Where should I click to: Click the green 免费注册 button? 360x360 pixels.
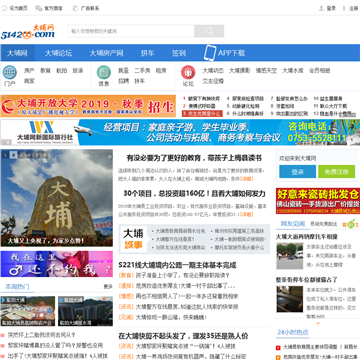tap(336, 172)
